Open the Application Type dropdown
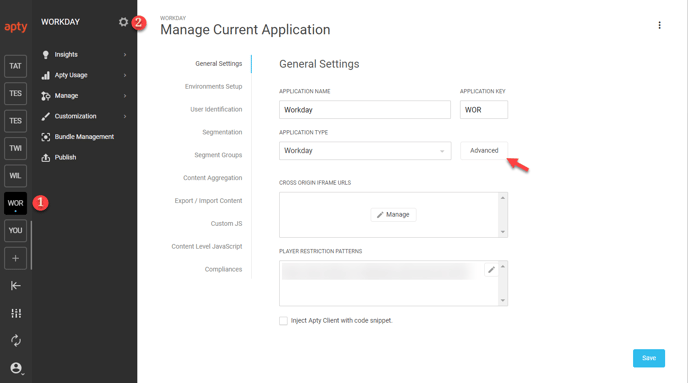The image size is (688, 383). (365, 150)
